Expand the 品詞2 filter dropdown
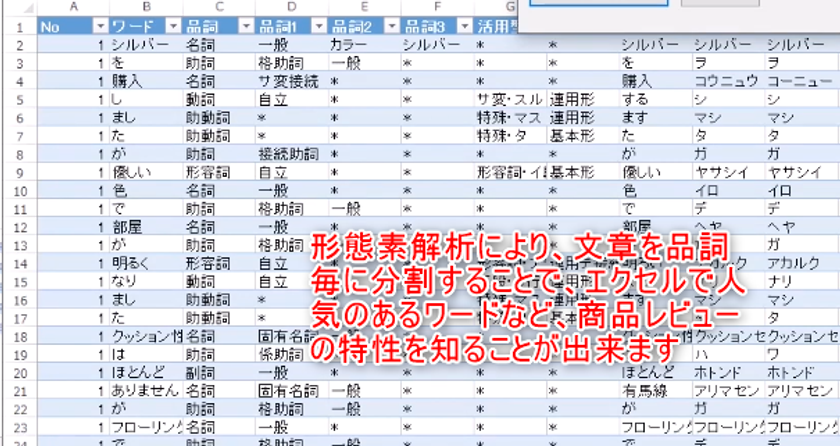Screen dimensions: 840x446 pyautogui.click(x=392, y=26)
